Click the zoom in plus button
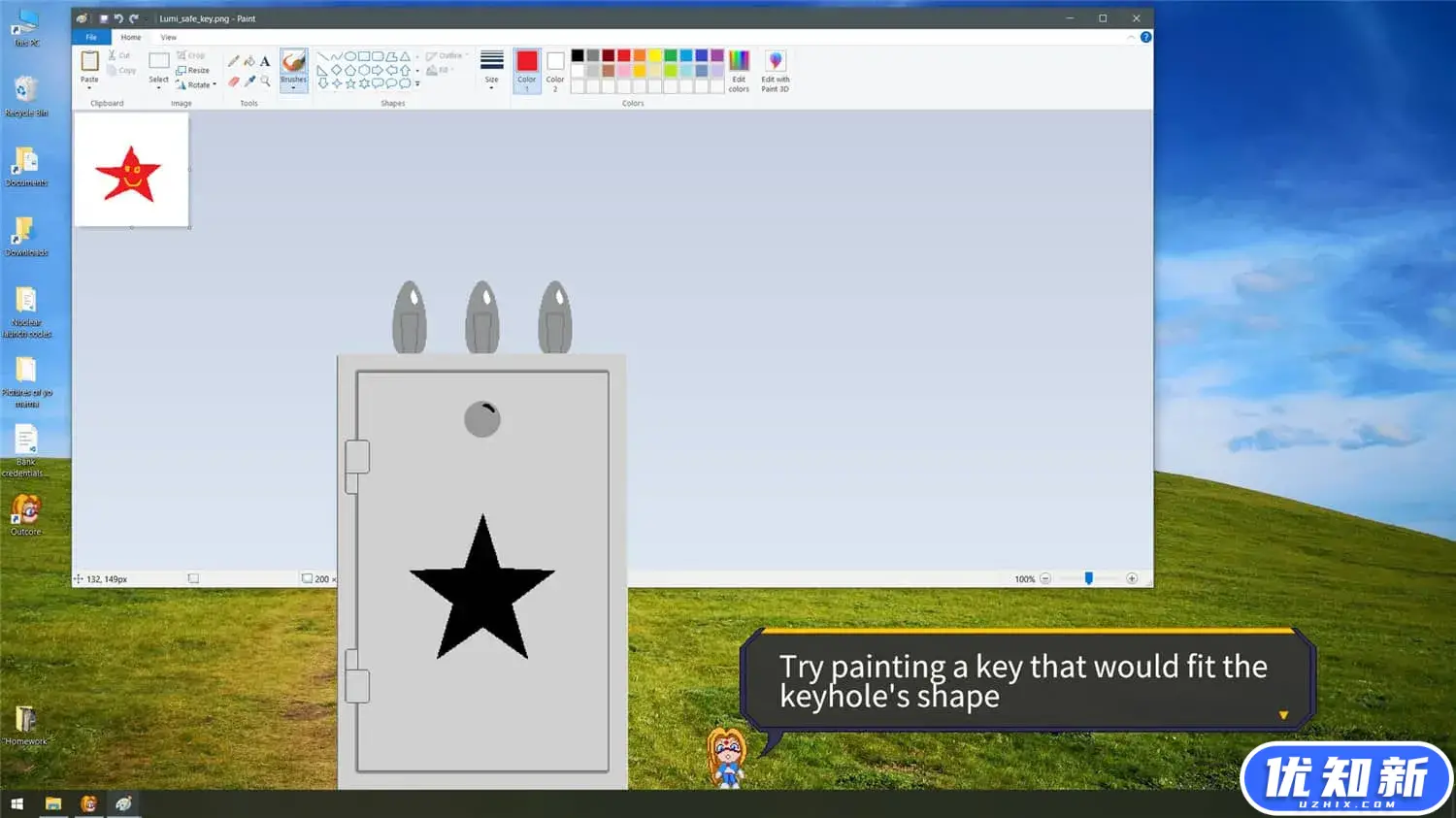Viewport: 1456px width, 818px height. point(1132,578)
